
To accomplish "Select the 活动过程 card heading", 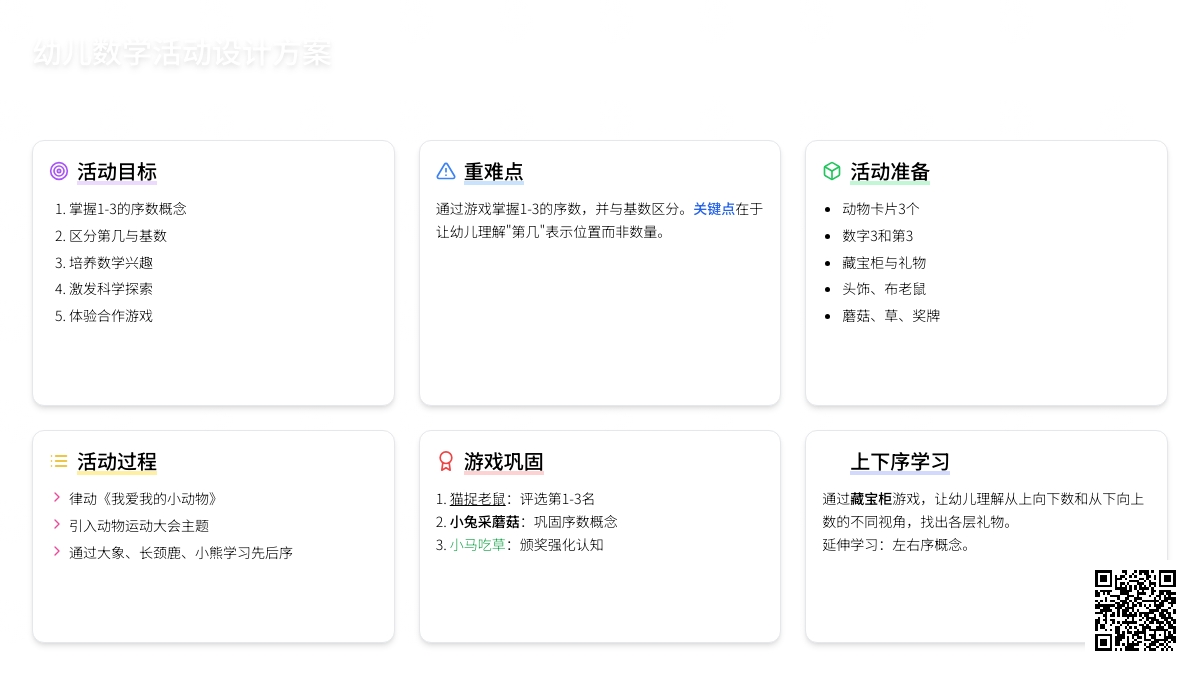I will coord(117,462).
